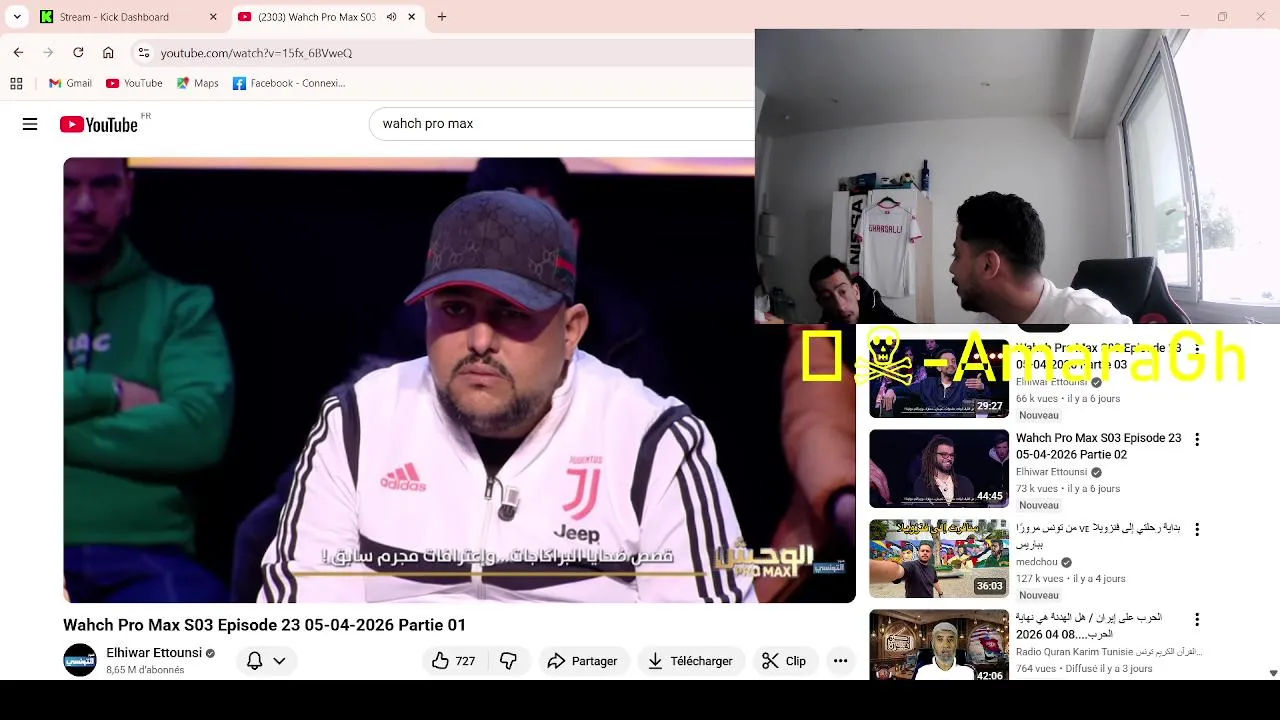Open Elhiwar Ettounsi channel under Partie 02
Screen dimensions: 1280x720
click(1051, 472)
